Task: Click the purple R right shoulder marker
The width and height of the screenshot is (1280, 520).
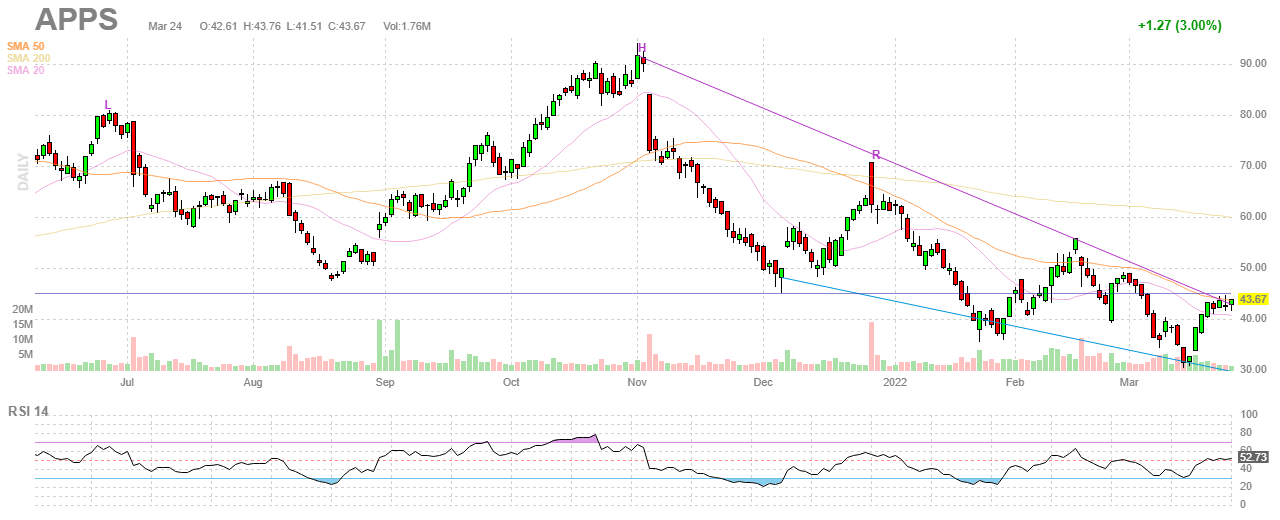Action: 875,154
